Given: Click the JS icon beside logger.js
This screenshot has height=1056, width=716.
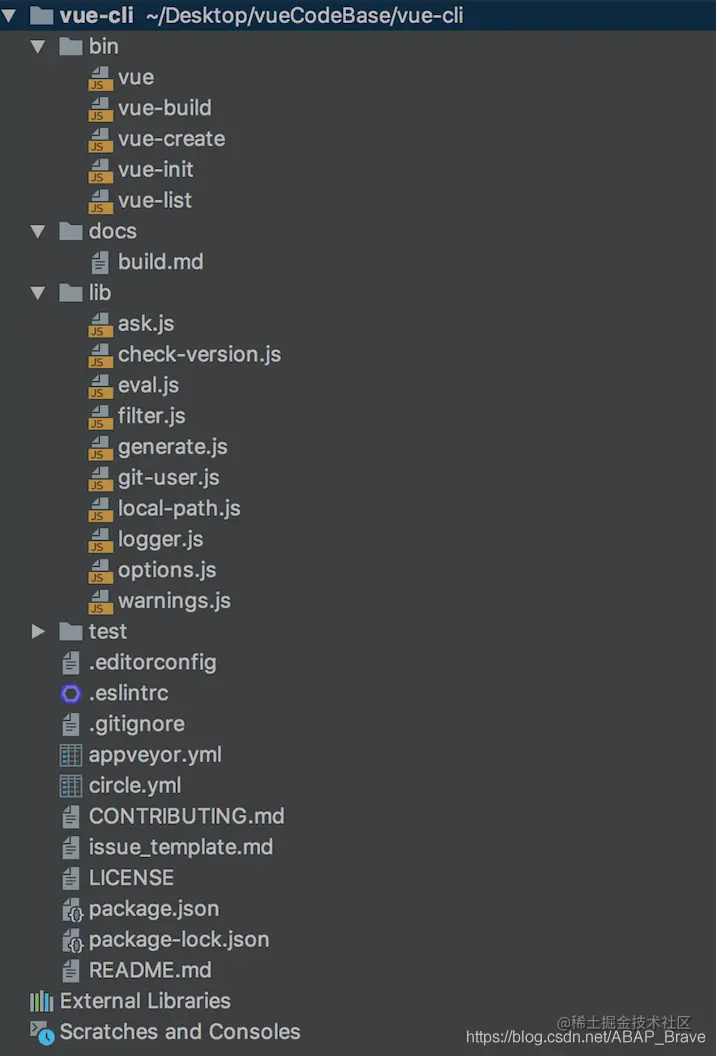Looking at the screenshot, I should (100, 539).
